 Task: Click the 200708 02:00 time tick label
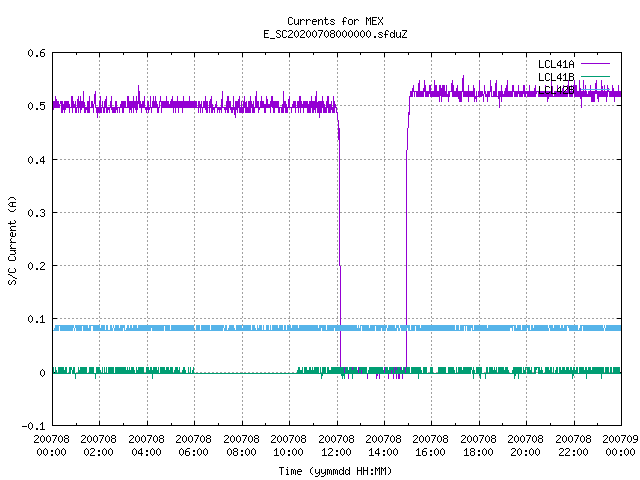click(98, 446)
